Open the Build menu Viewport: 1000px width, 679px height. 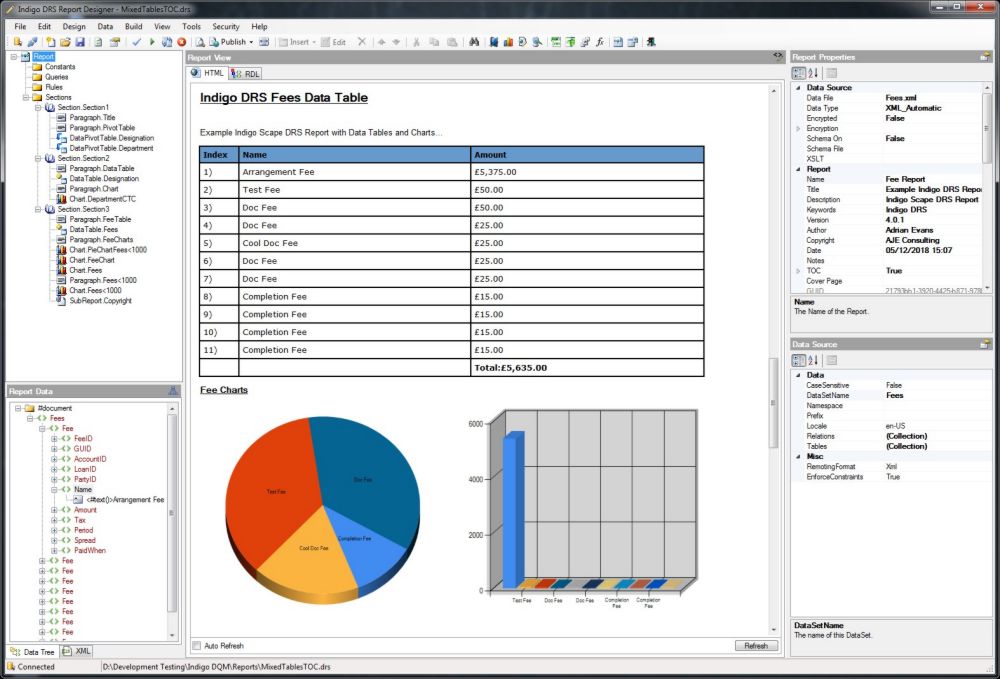tap(134, 26)
